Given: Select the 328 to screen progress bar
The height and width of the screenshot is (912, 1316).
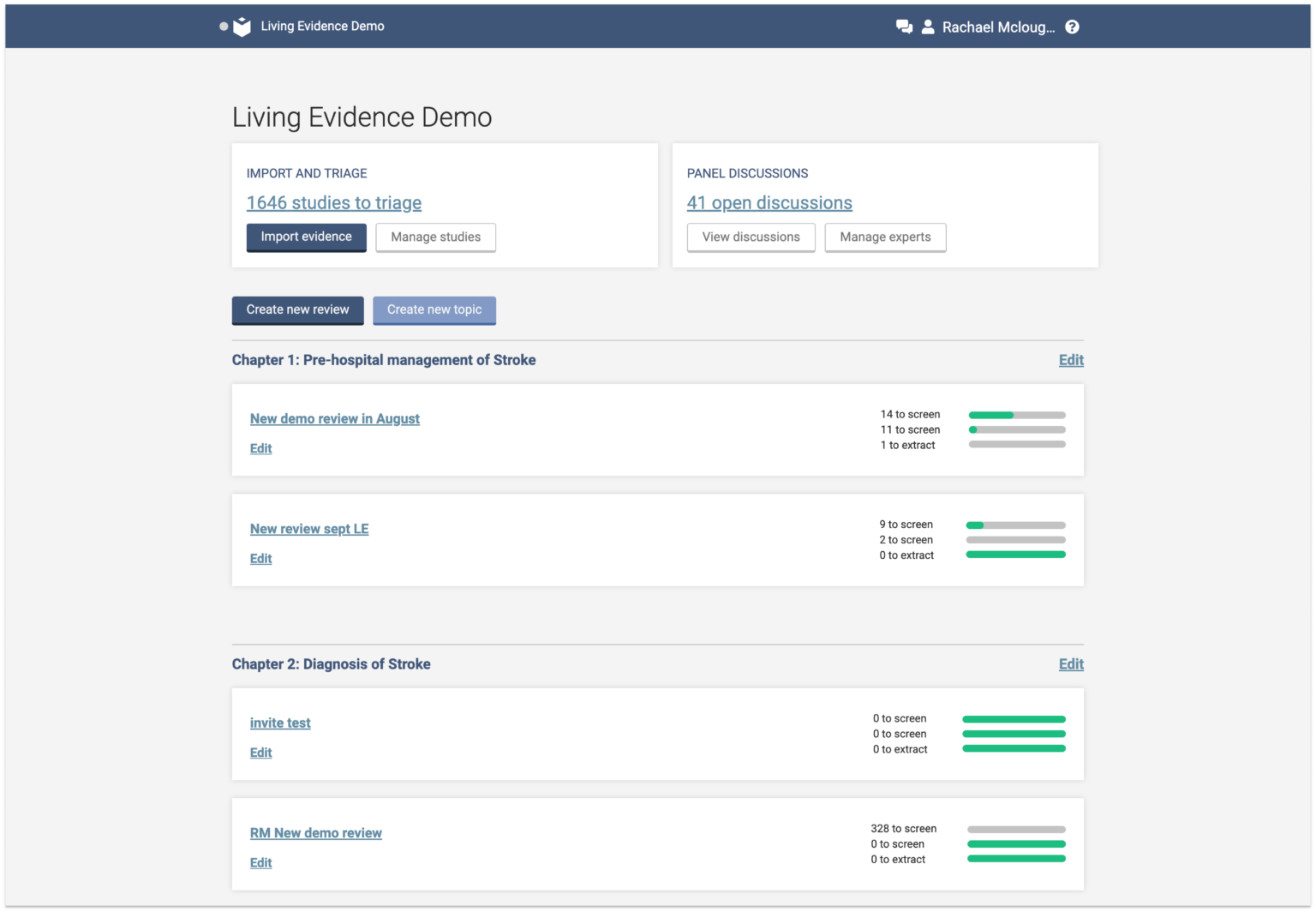Looking at the screenshot, I should click(x=1016, y=829).
